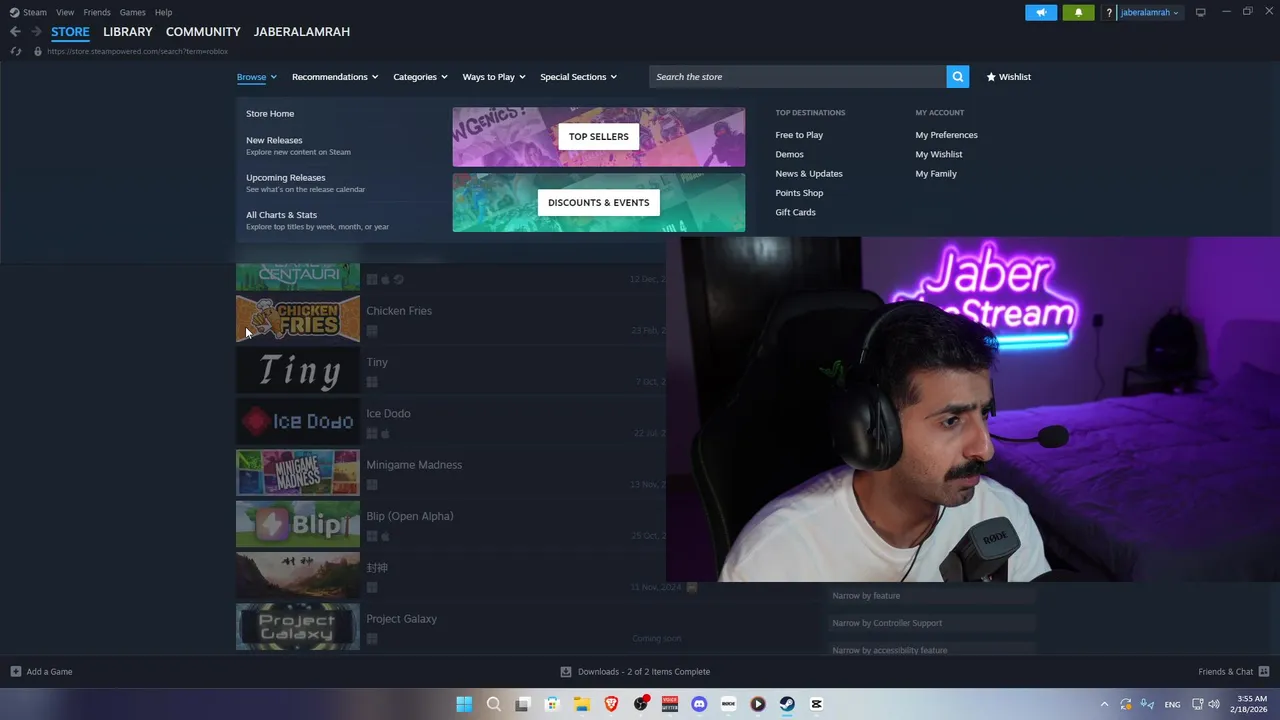The image size is (1280, 720).
Task: Open the Points Shop link
Action: [799, 193]
